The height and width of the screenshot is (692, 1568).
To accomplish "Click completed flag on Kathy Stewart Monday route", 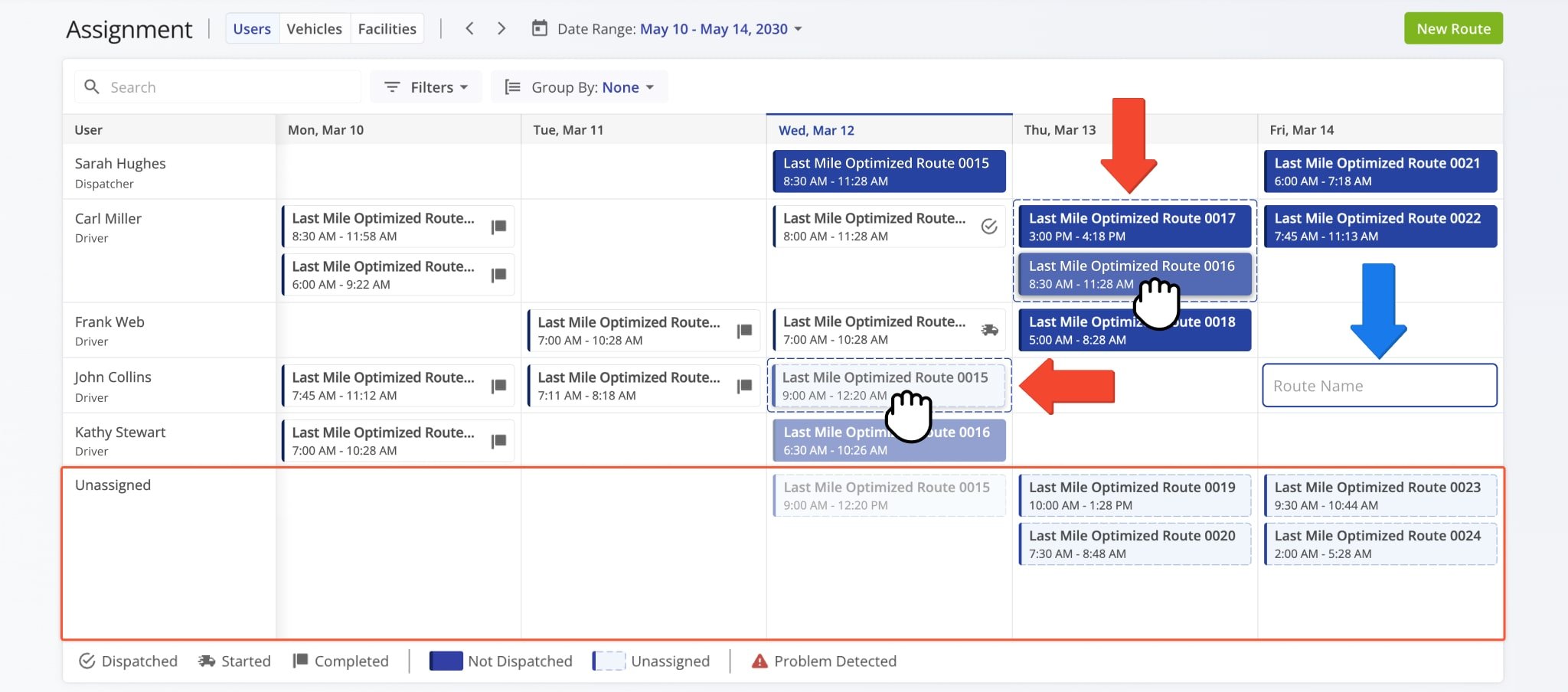I will coord(498,441).
